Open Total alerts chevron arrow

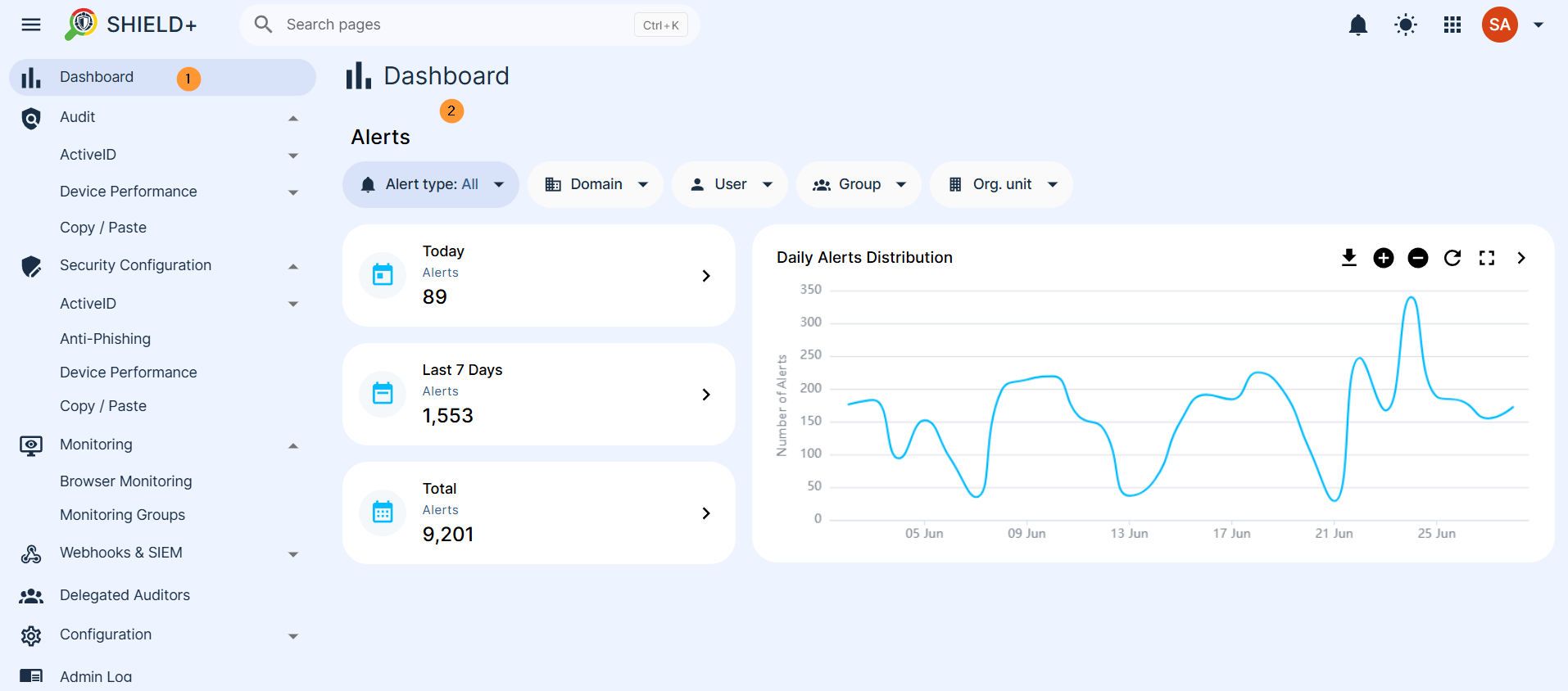706,513
